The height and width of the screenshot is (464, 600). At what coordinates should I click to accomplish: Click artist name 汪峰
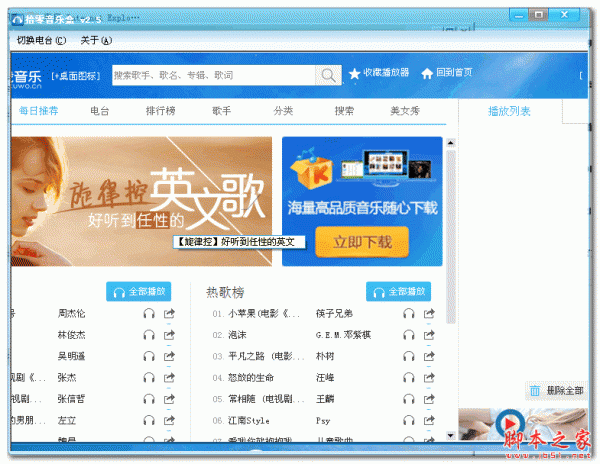(x=325, y=378)
